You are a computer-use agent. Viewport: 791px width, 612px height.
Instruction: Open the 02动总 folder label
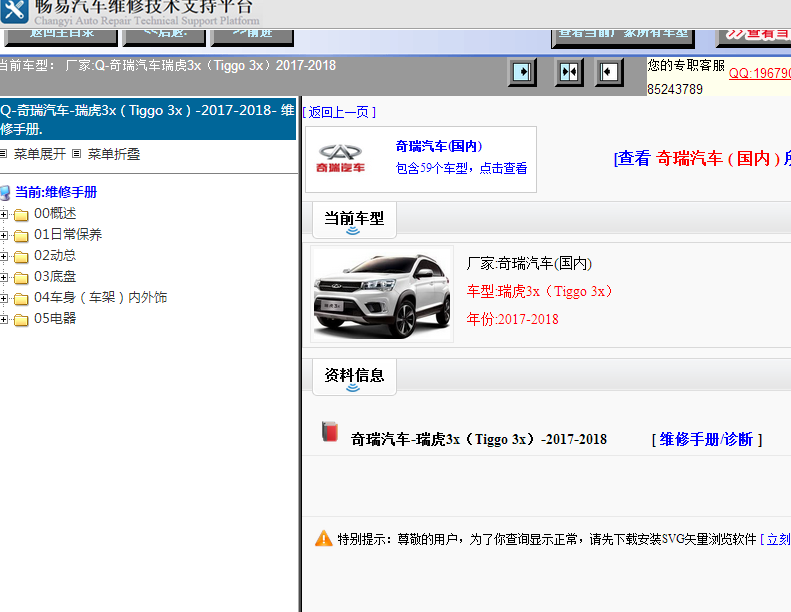55,255
